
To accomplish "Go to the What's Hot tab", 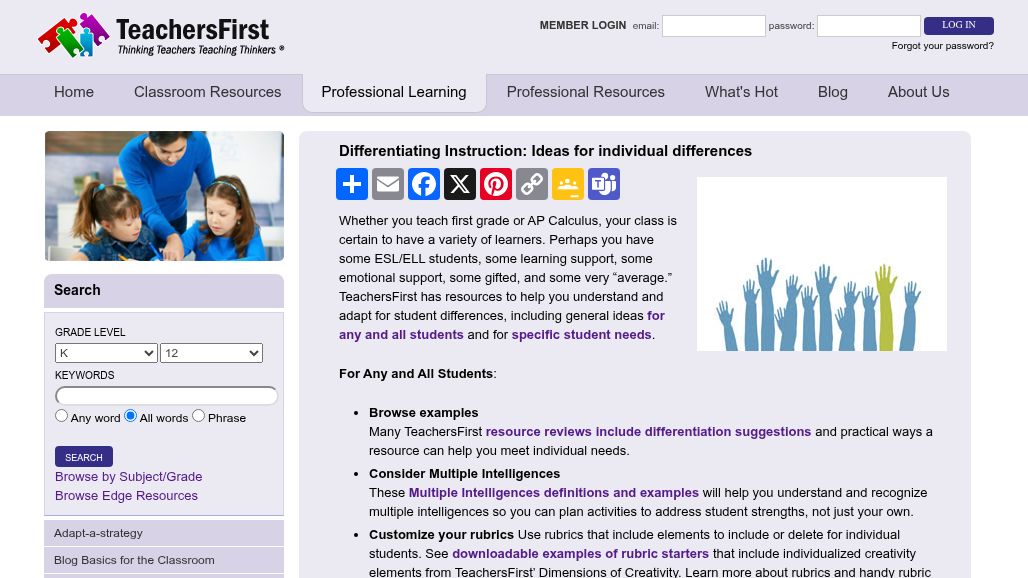I will pyautogui.click(x=741, y=92).
